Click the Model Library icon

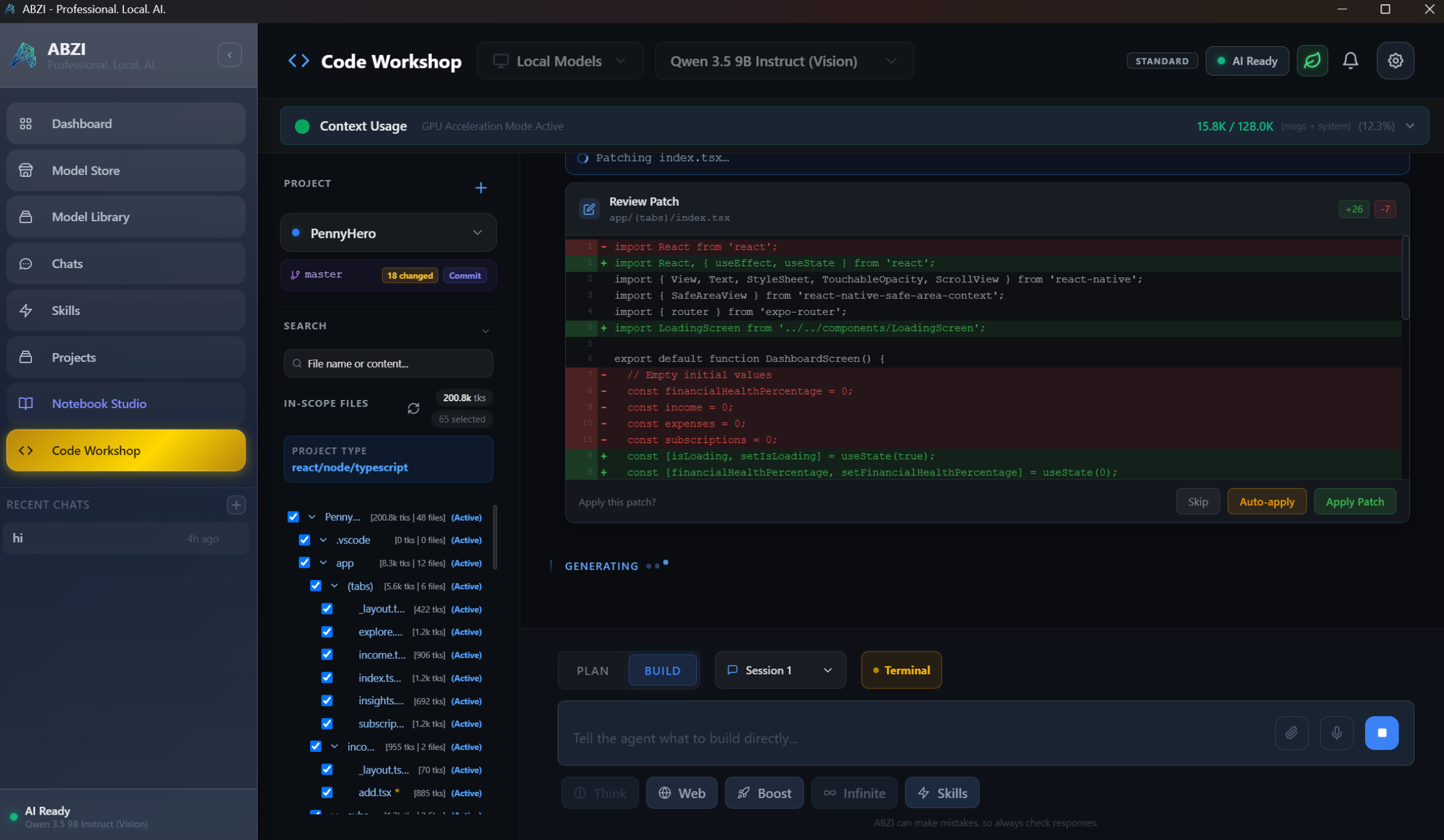point(26,217)
